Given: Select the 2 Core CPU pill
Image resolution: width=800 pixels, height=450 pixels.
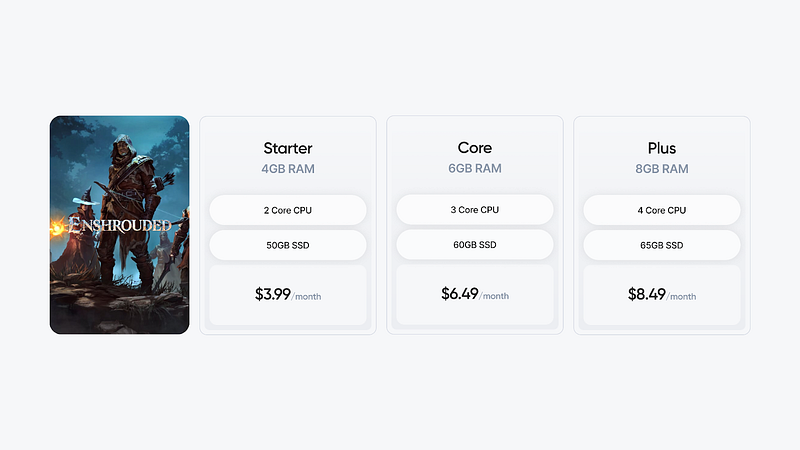Looking at the screenshot, I should click(x=288, y=210).
